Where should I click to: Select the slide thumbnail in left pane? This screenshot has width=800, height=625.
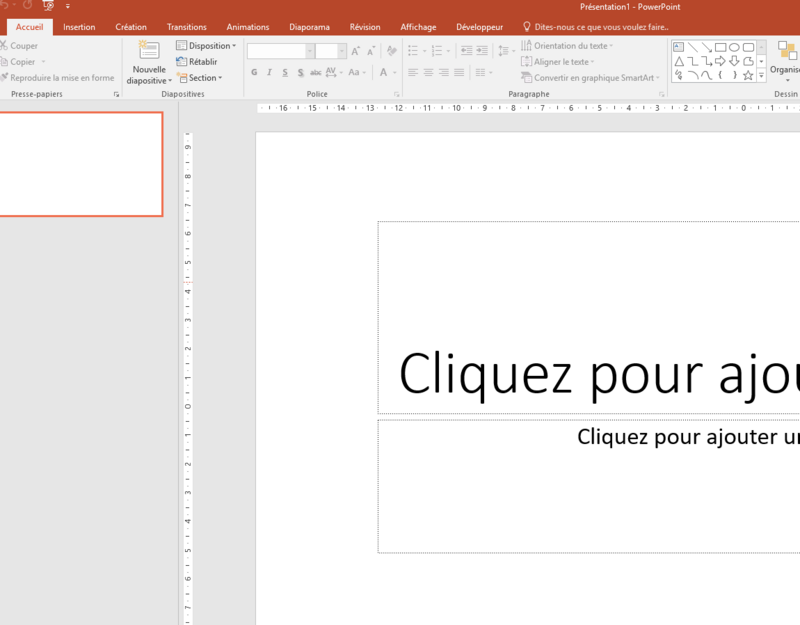click(x=80, y=164)
